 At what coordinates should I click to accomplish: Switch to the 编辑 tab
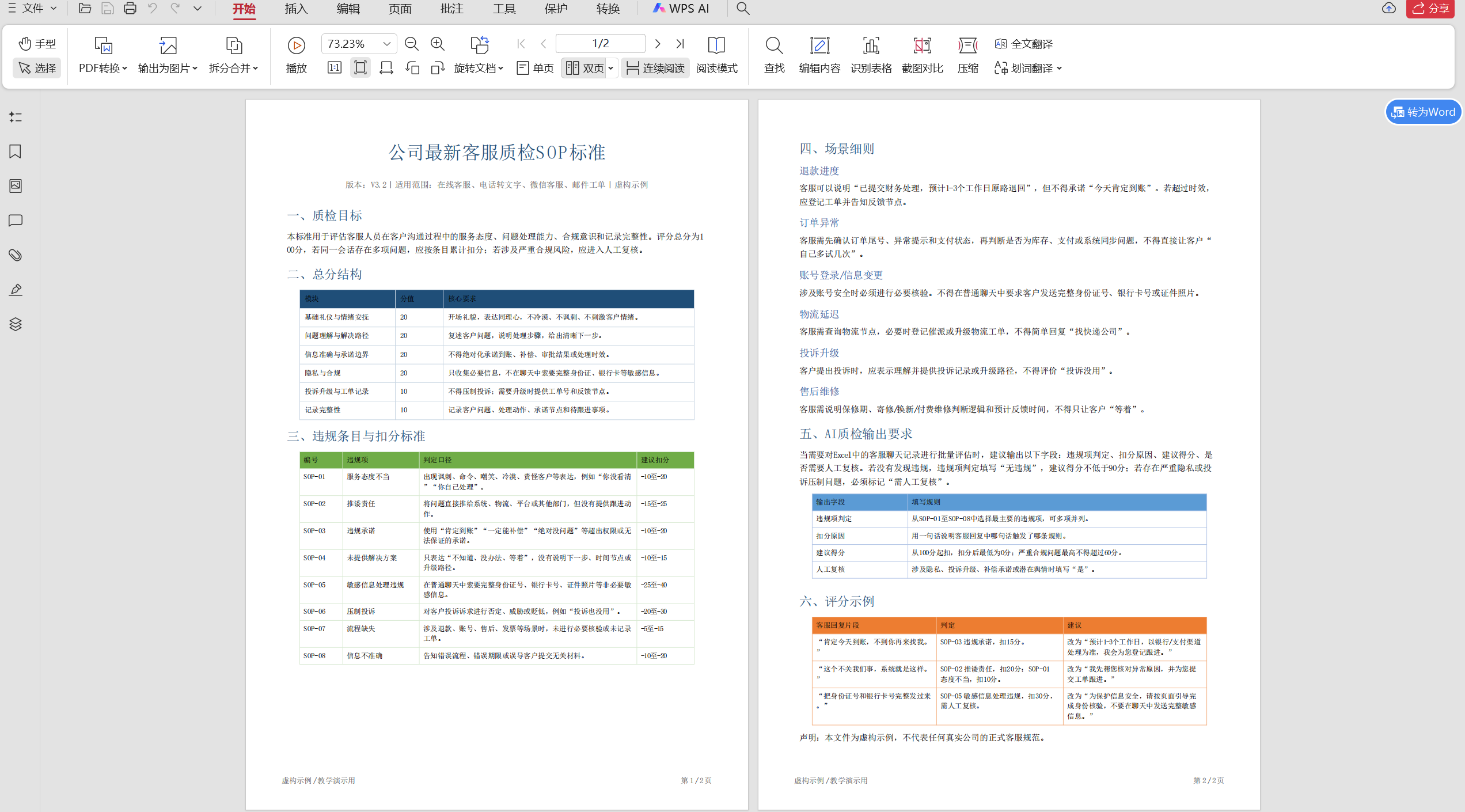(x=348, y=9)
